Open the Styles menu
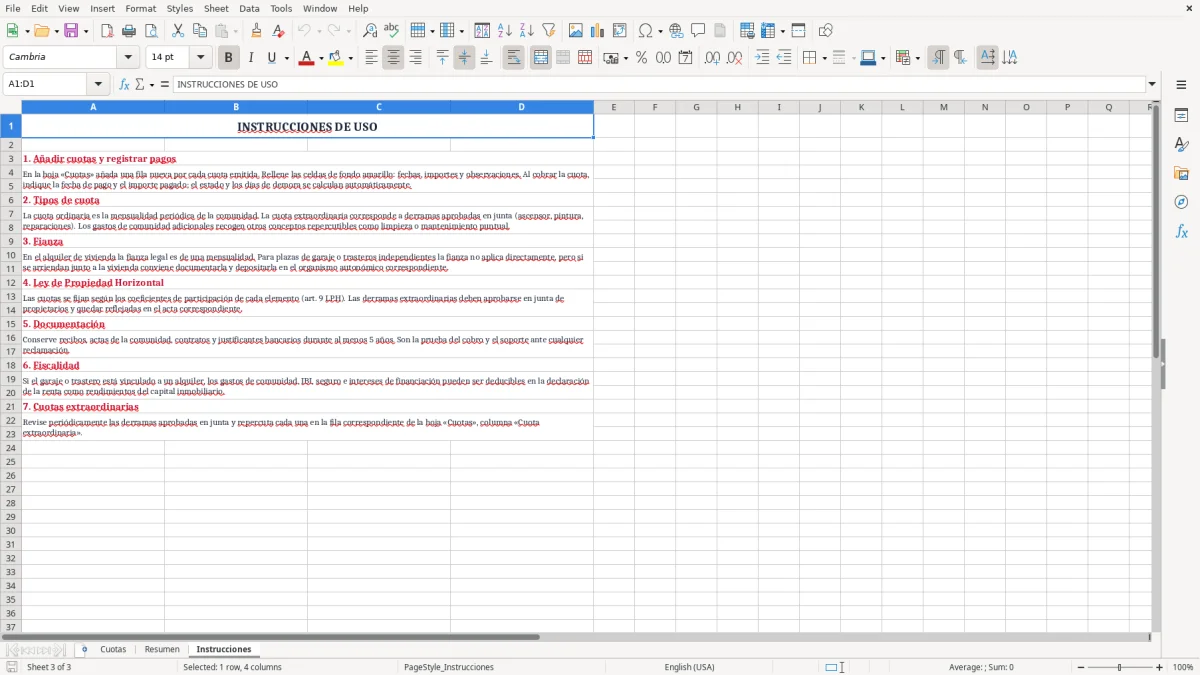1200x675 pixels. coord(180,8)
